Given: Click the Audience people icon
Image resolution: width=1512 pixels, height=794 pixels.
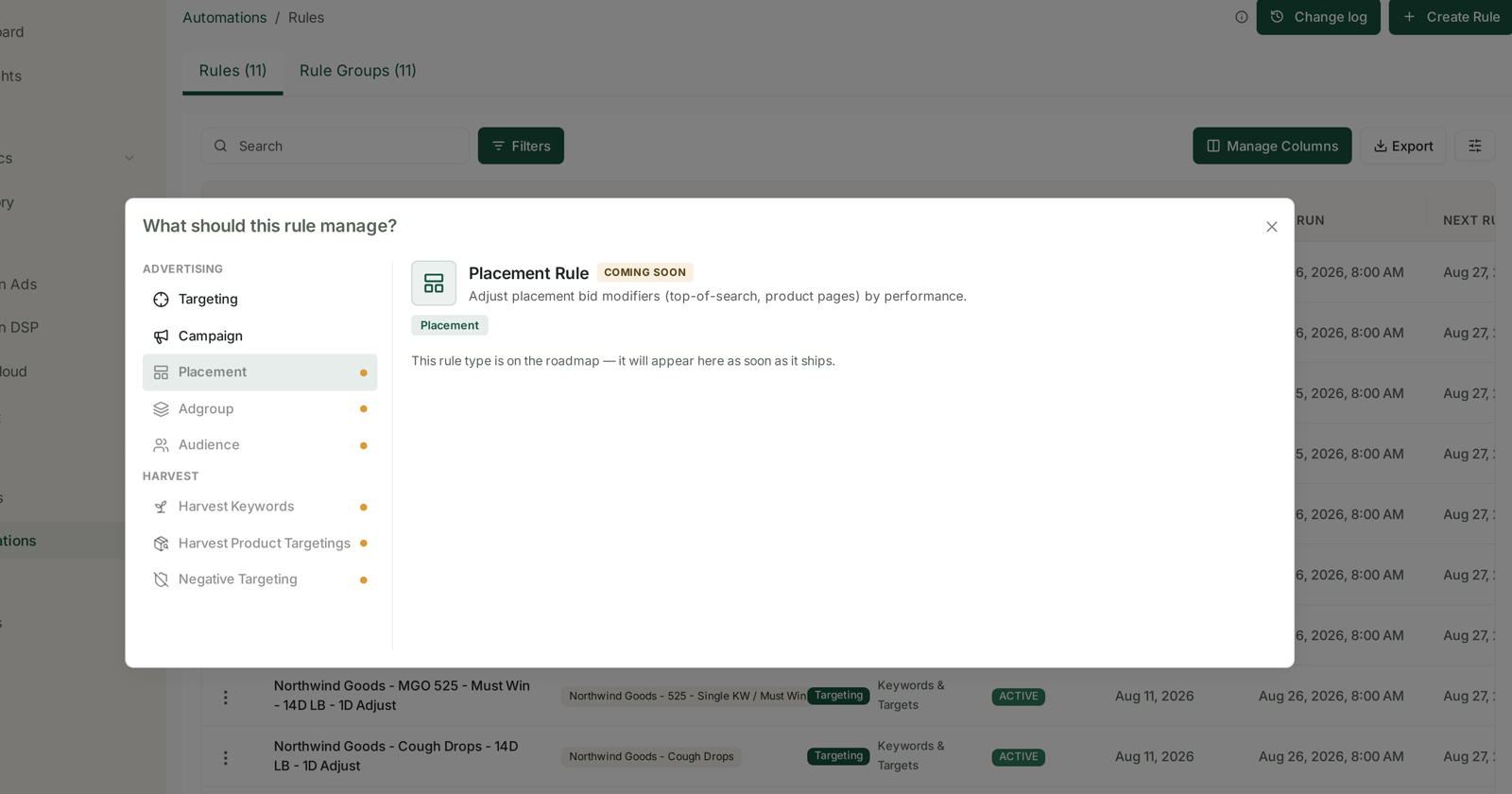Looking at the screenshot, I should pyautogui.click(x=162, y=445).
